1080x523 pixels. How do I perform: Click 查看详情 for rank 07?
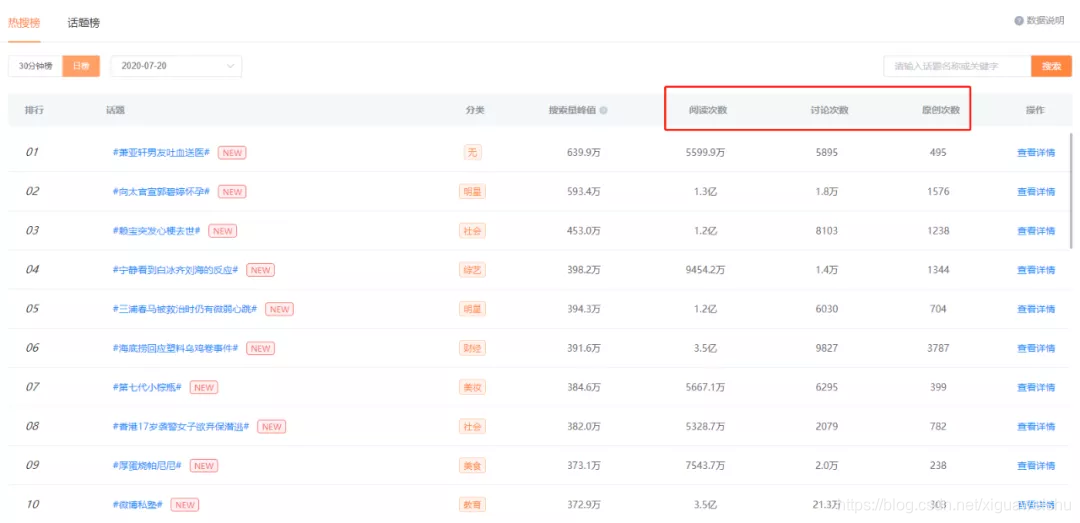1036,387
